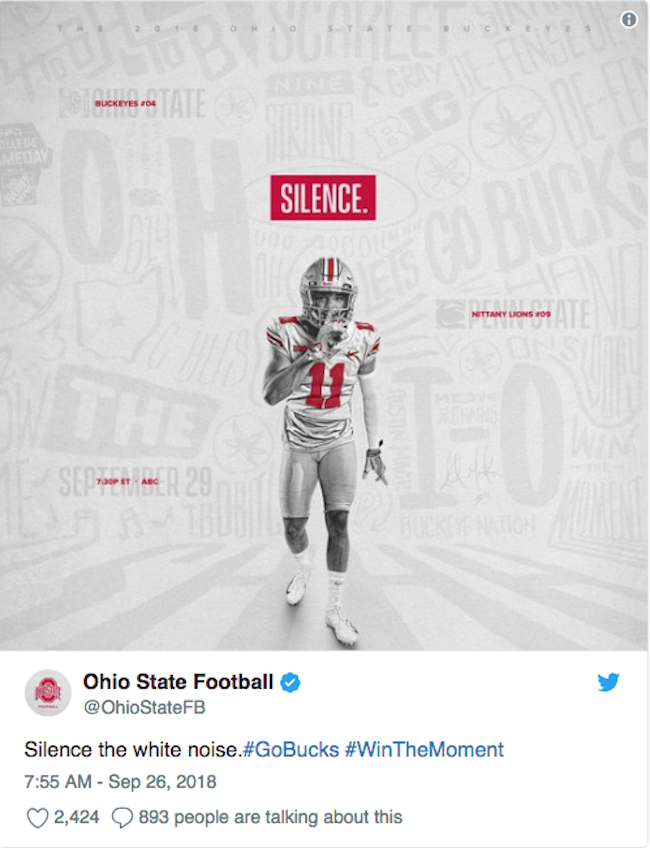This screenshot has width=650, height=848.
Task: Click the tweet text Silence the white noise
Action: click(133, 750)
